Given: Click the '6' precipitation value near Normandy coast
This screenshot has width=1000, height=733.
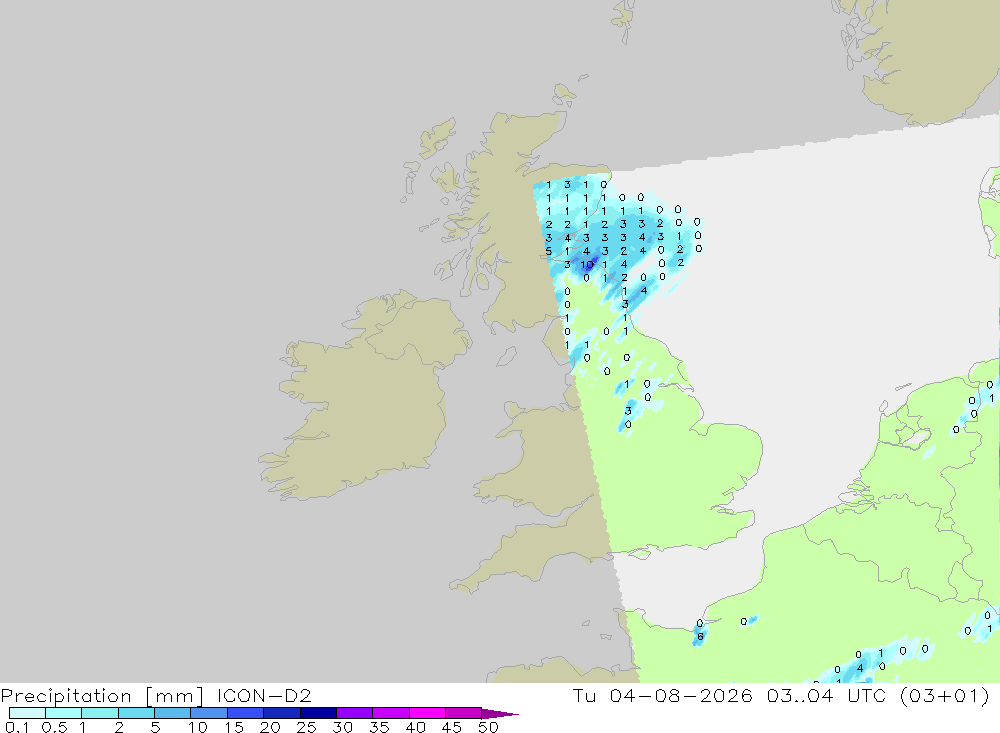Looking at the screenshot, I should click(x=700, y=636).
